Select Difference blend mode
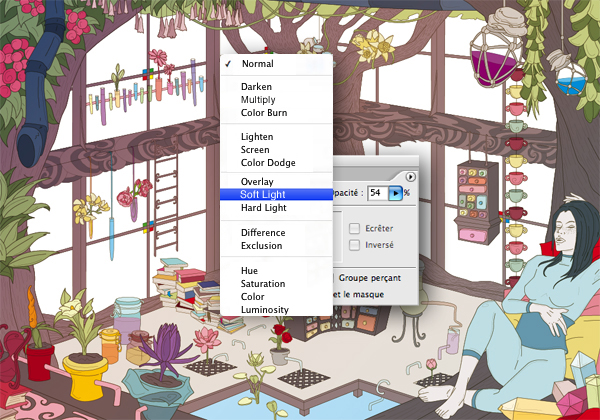 click(x=276, y=233)
